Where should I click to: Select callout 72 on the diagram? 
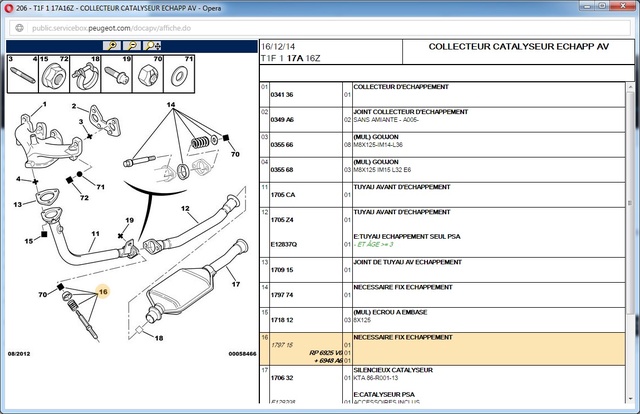84,198
